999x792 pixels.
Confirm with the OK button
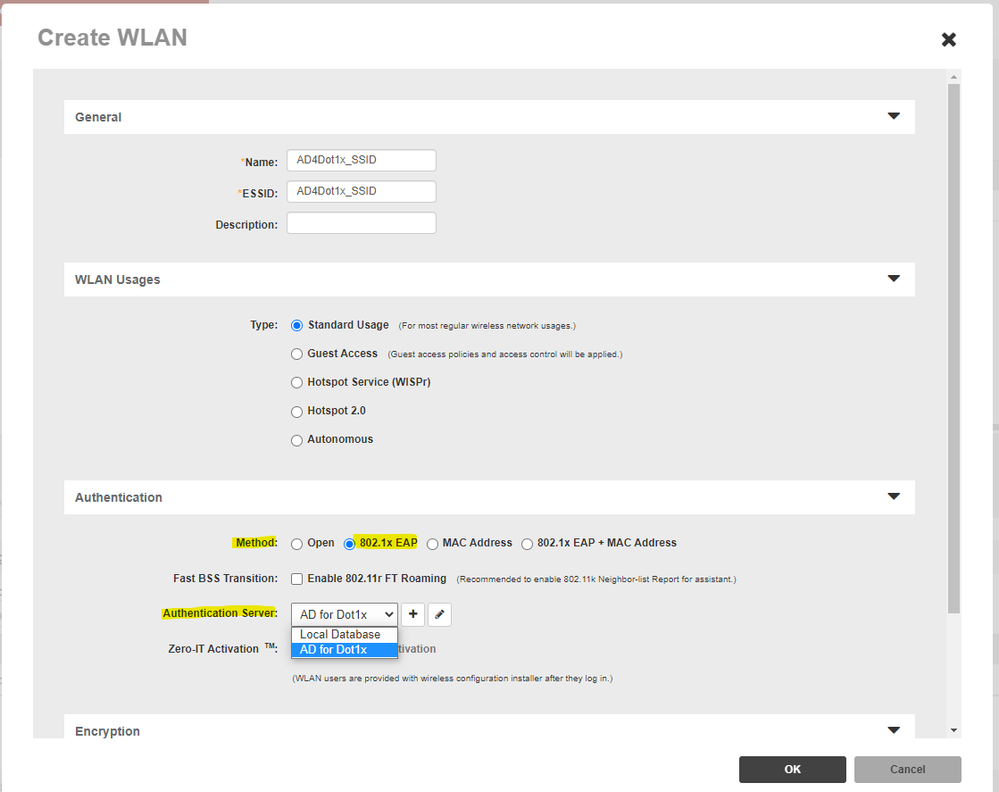coord(793,769)
